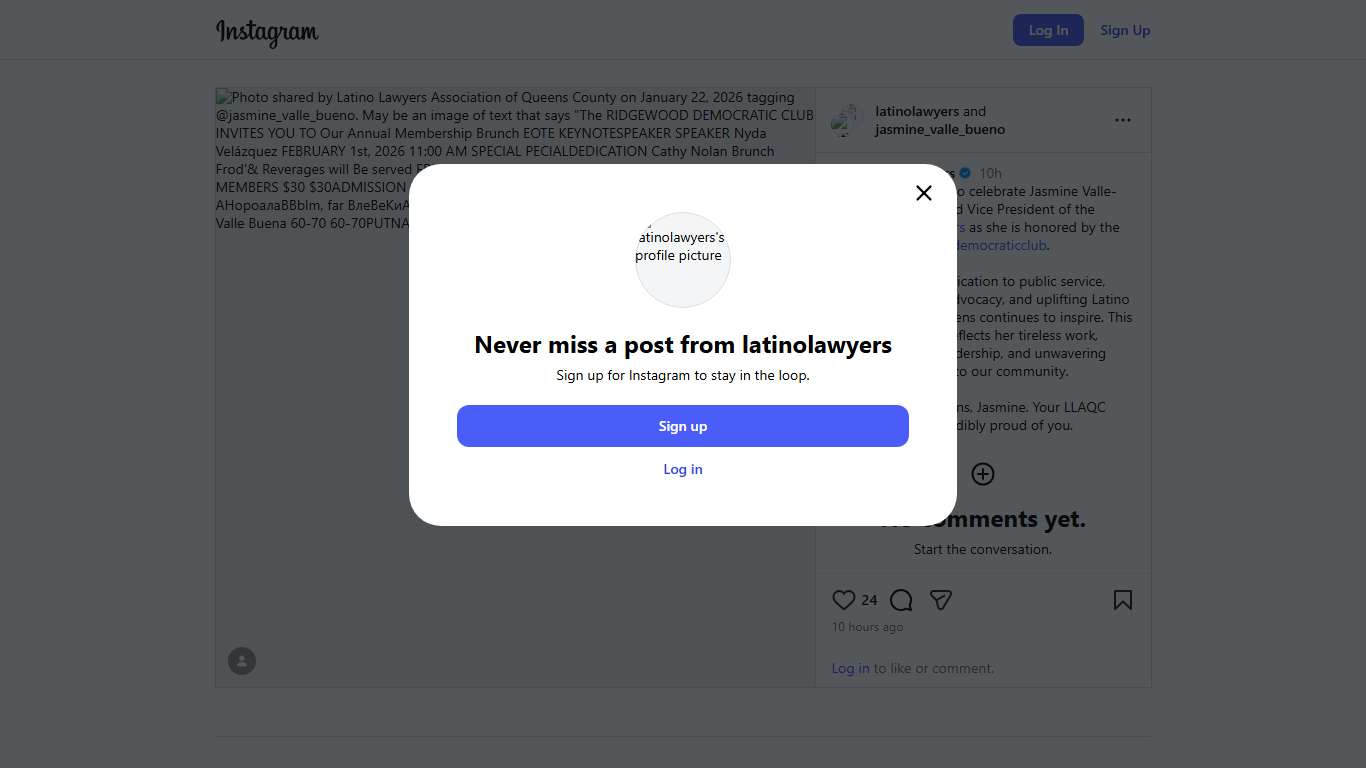Load more comments with plus circle icon

(982, 474)
